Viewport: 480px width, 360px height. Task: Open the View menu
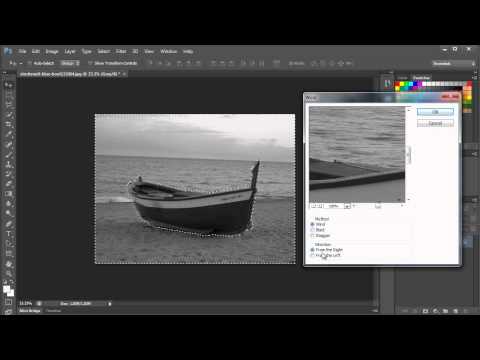tap(149, 51)
